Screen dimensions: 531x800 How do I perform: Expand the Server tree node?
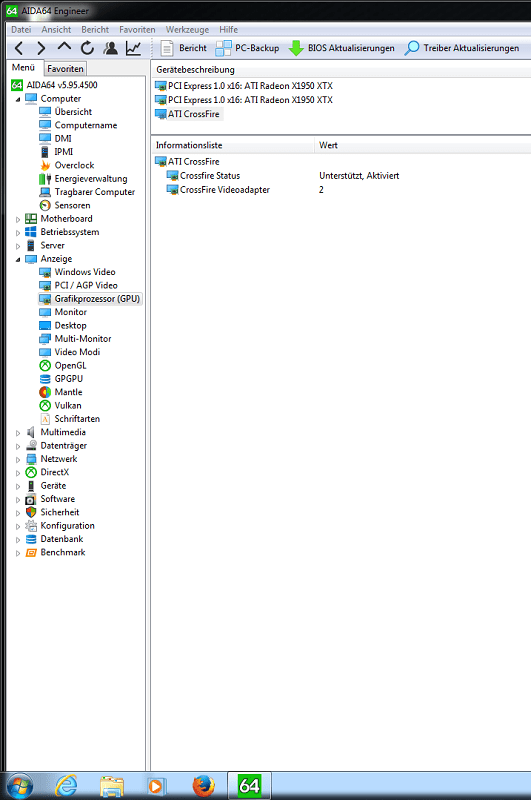click(x=18, y=246)
